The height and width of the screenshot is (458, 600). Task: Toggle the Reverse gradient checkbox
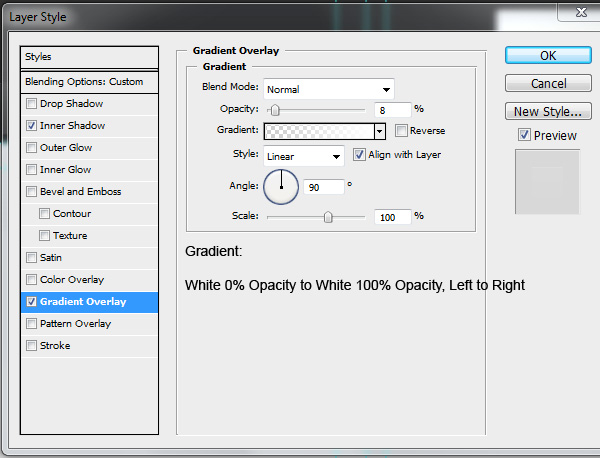[401, 130]
